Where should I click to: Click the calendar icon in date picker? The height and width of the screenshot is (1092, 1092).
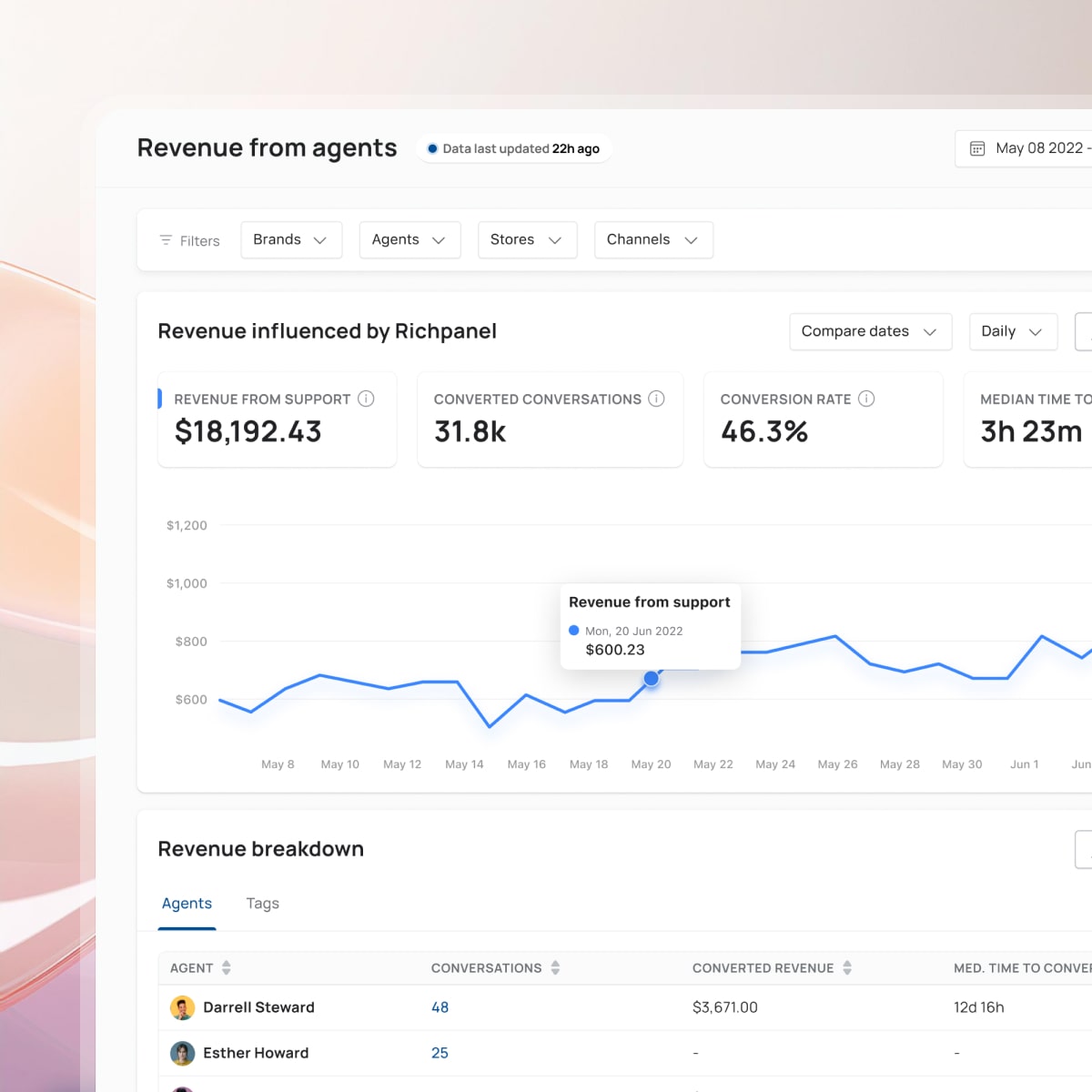click(977, 148)
